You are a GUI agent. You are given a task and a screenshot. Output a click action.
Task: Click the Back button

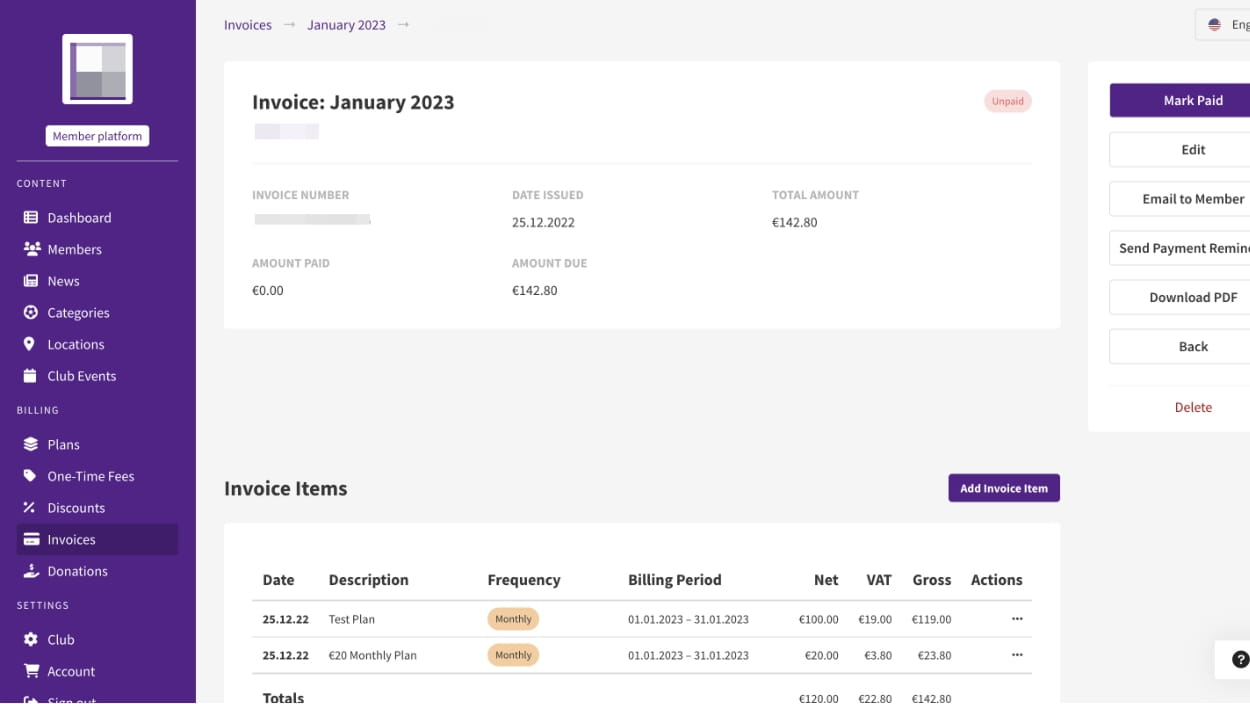pyautogui.click(x=1180, y=346)
